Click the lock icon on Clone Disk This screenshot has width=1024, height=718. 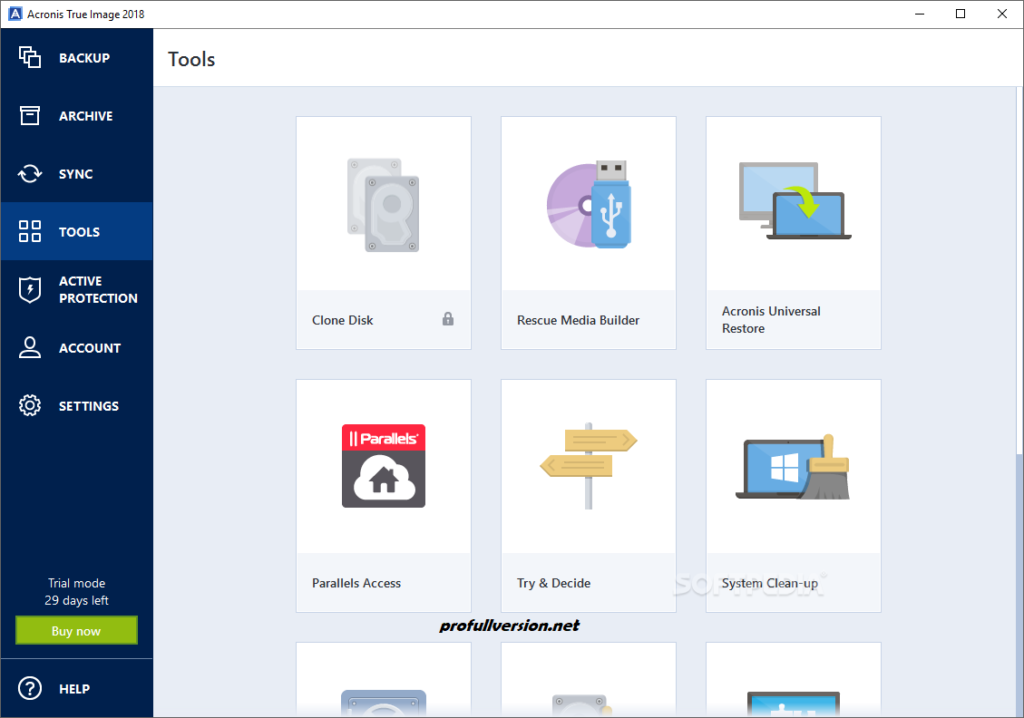pyautogui.click(x=446, y=319)
